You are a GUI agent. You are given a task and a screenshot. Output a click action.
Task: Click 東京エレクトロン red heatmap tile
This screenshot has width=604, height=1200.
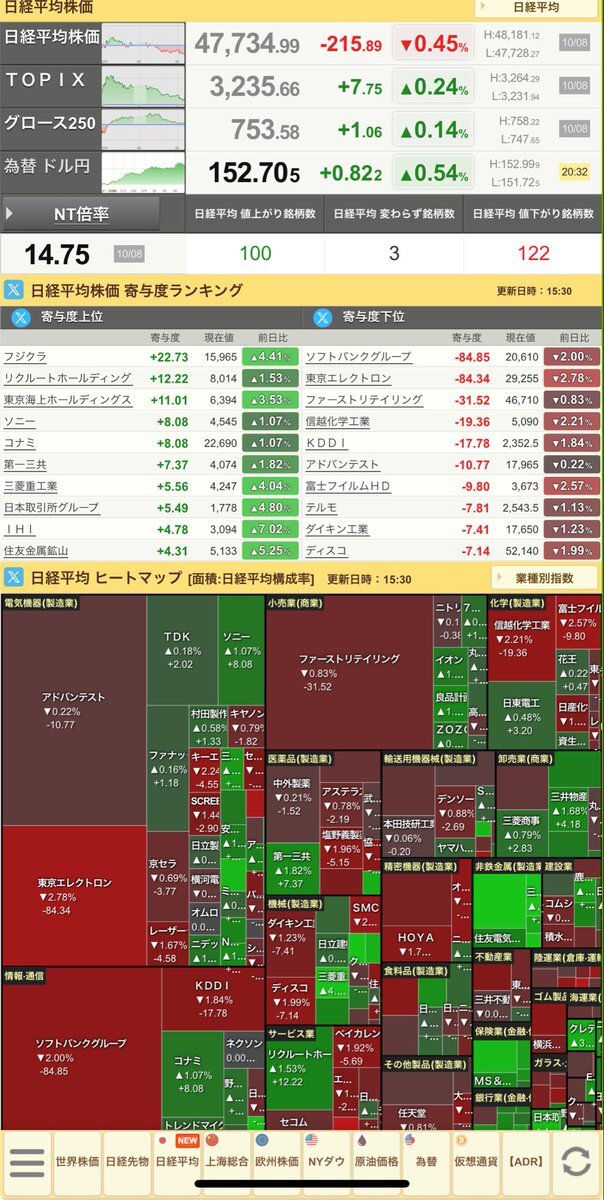pyautogui.click(x=74, y=897)
